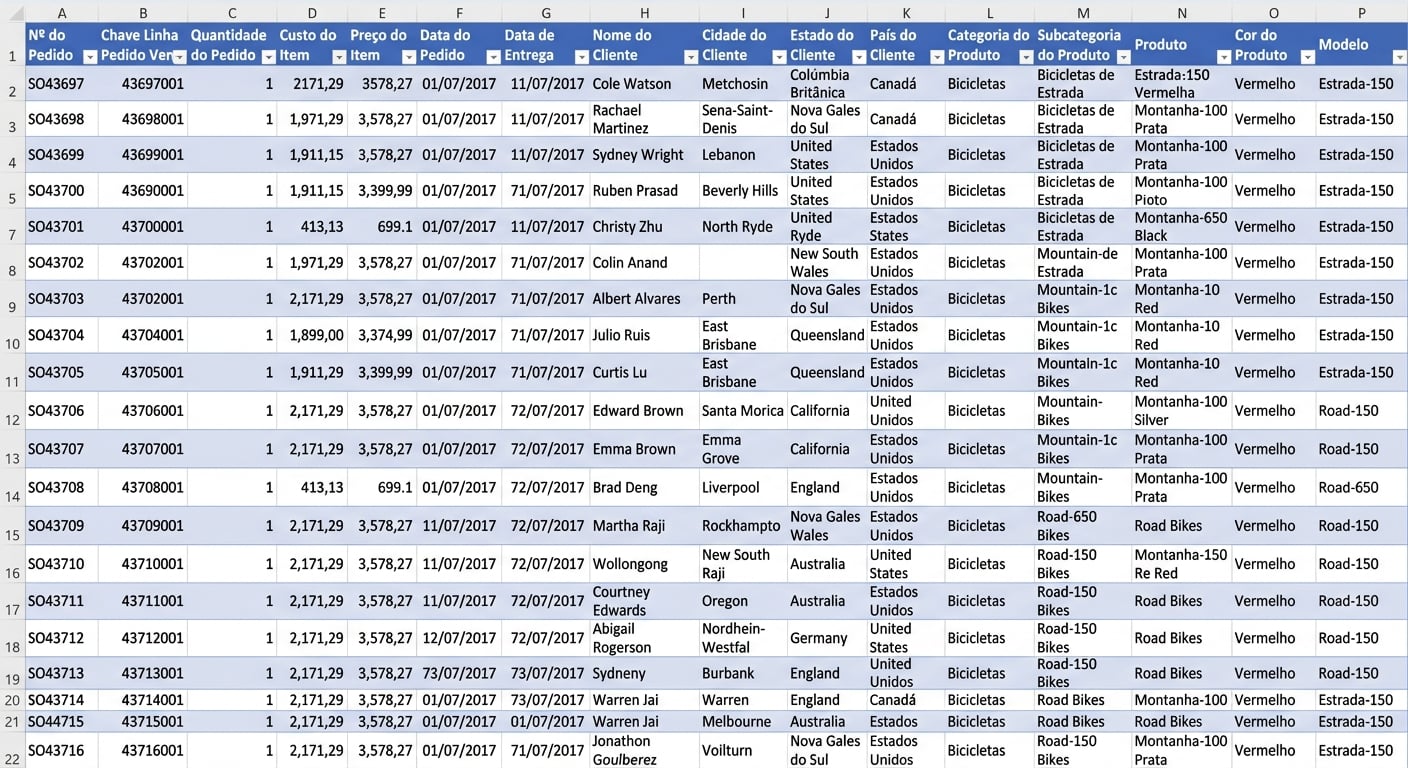
Task: Open the Cor do Produto filter dropdown
Action: [1305, 57]
